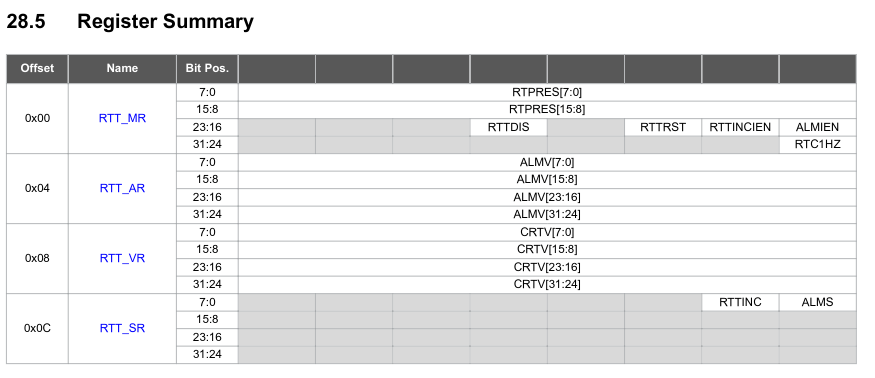Select the RTTRST bit field cell

coord(663,127)
